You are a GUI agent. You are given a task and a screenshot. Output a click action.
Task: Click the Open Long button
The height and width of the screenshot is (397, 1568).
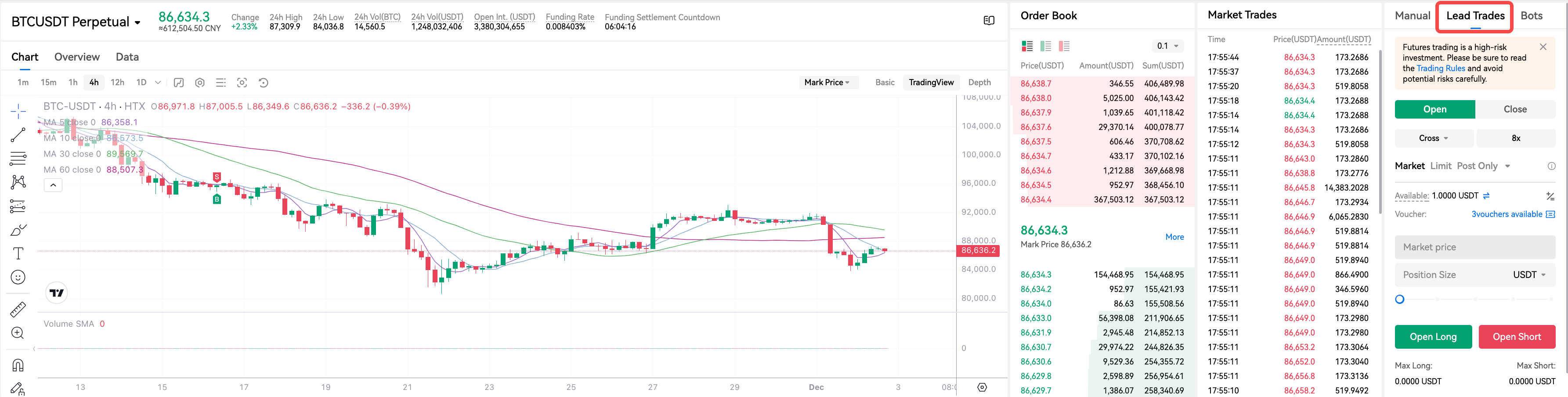tap(1433, 337)
